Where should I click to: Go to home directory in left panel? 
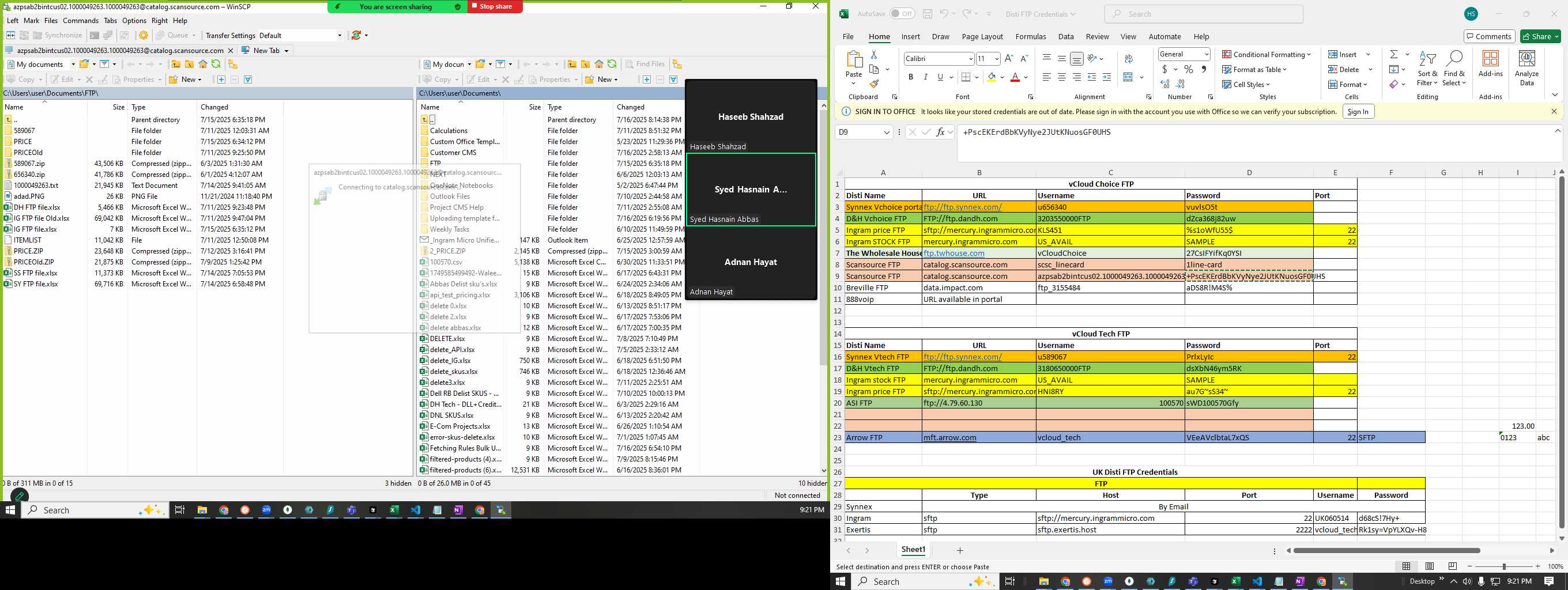[203, 64]
